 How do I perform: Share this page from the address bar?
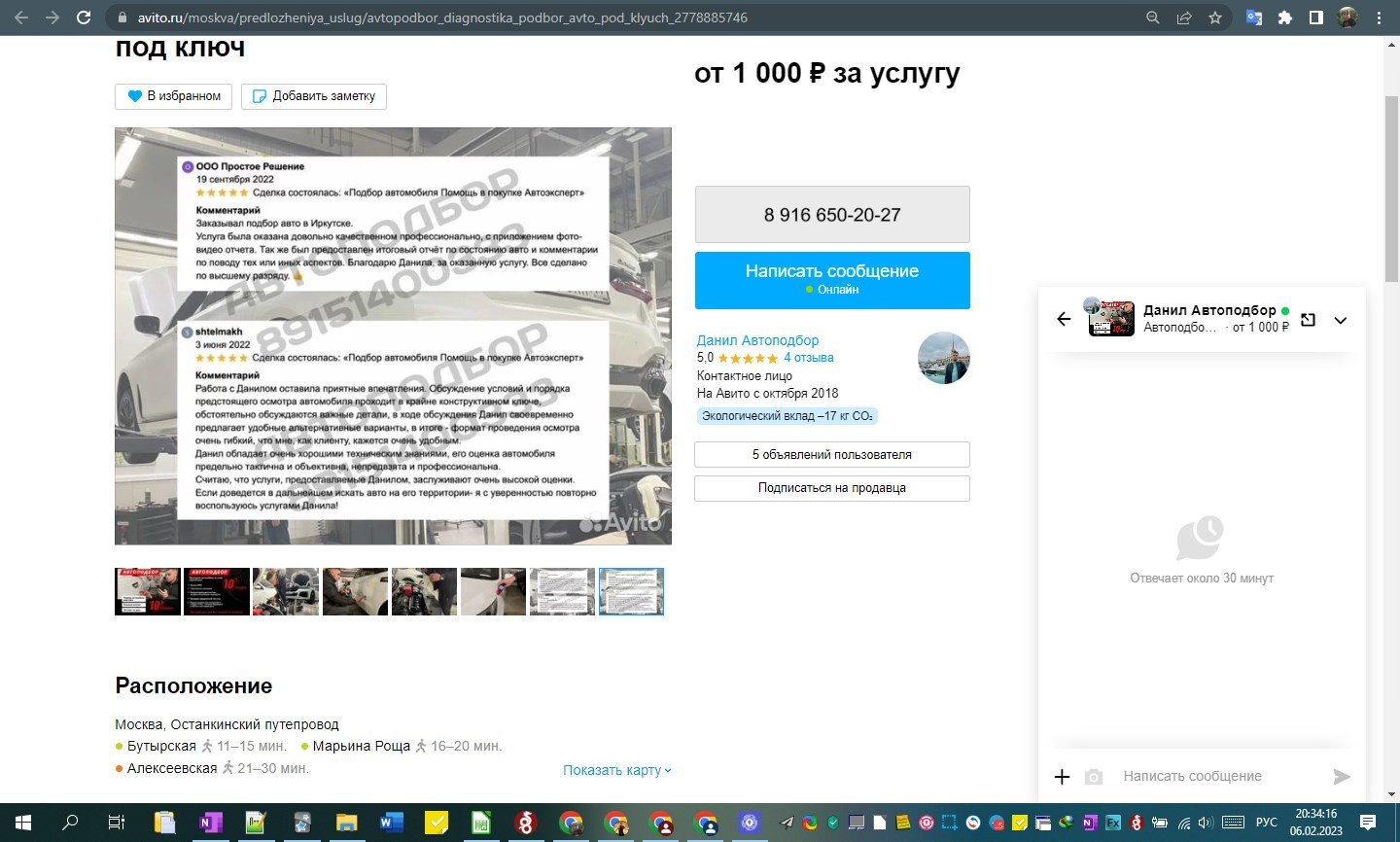(x=1184, y=18)
